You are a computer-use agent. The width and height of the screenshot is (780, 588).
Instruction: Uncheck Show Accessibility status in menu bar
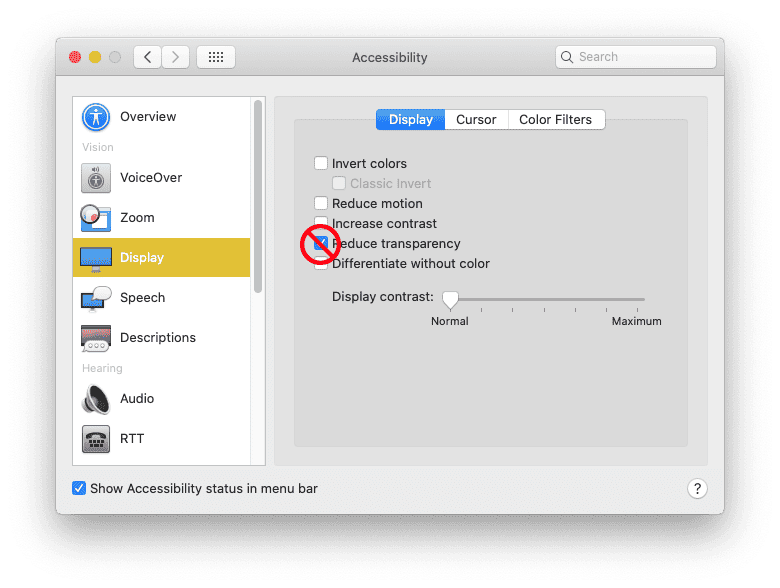[x=79, y=489]
